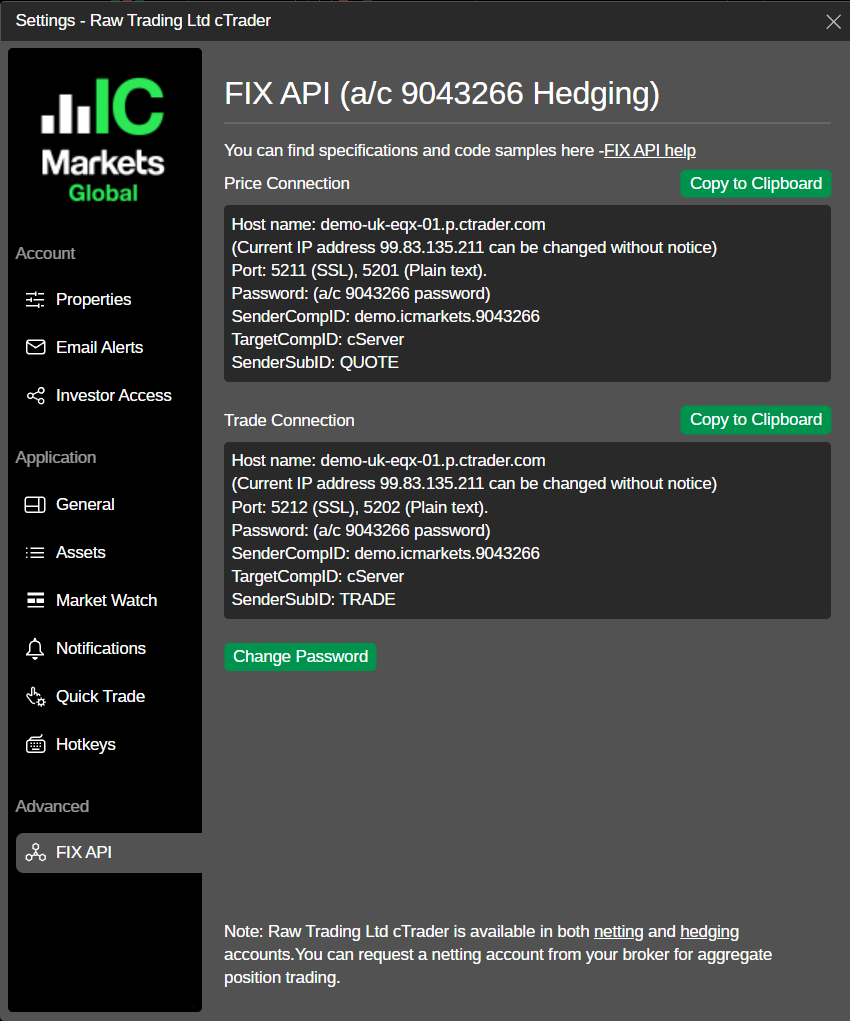850x1021 pixels.
Task: Click the FIX API nodes icon
Action: [35, 852]
